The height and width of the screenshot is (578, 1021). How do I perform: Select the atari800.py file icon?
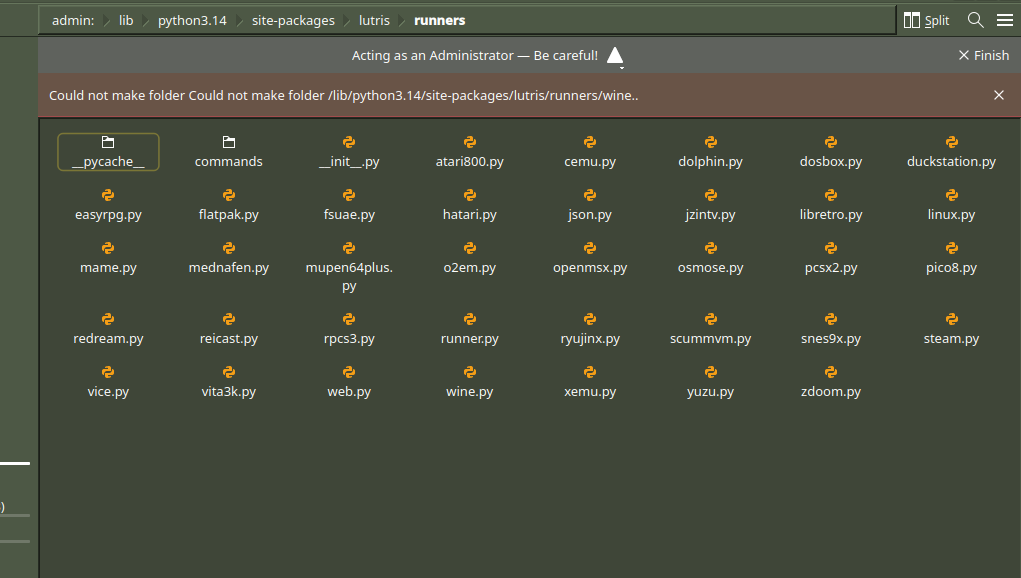coord(469,142)
